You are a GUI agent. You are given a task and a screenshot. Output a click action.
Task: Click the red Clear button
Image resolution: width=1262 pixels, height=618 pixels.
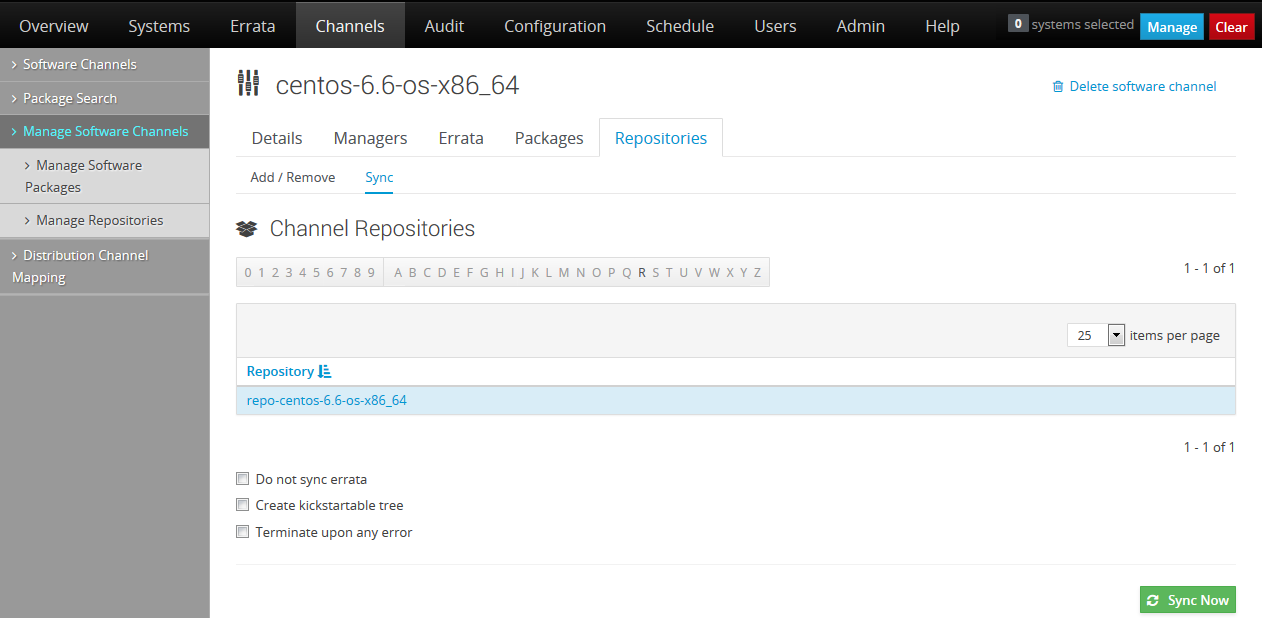pos(1231,27)
